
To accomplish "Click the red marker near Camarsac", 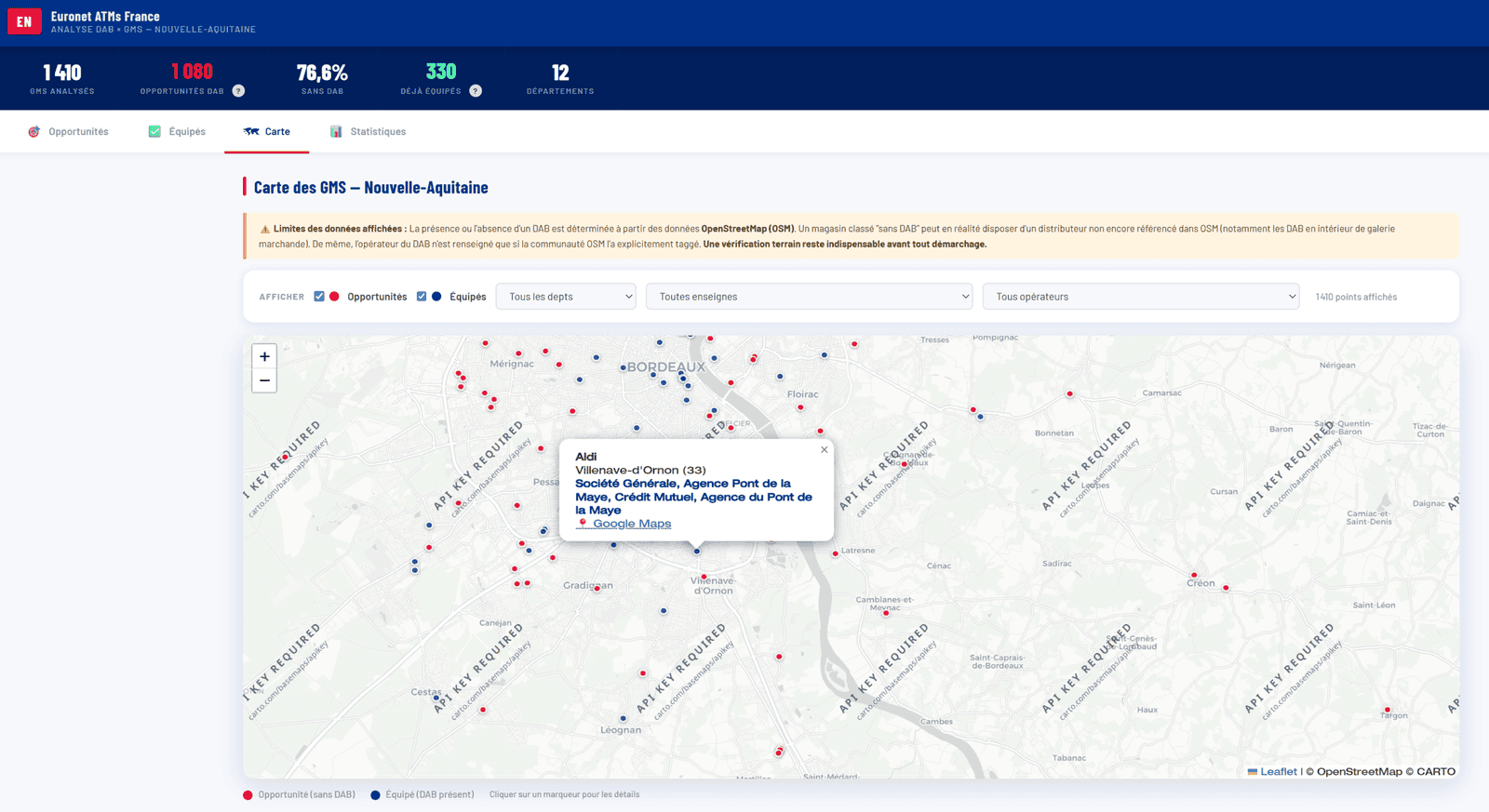I will pos(1069,394).
